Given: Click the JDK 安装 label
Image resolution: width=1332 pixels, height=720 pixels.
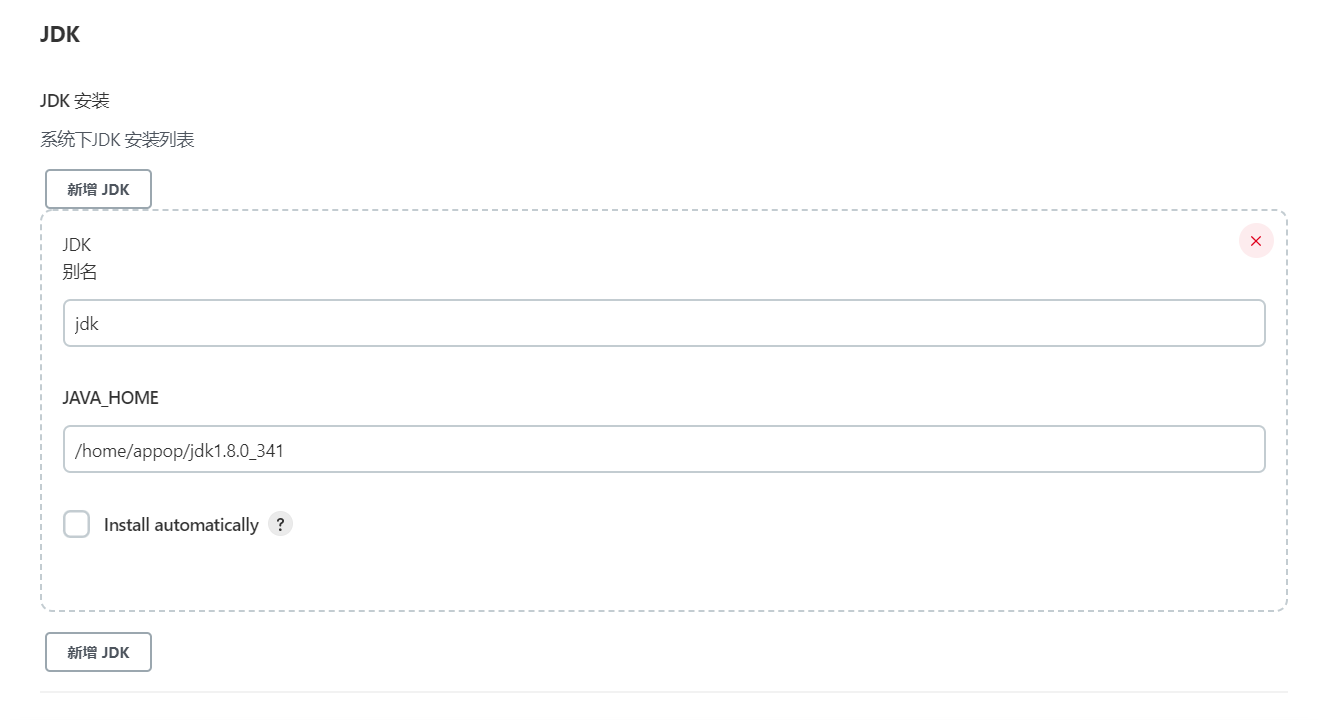Looking at the screenshot, I should point(75,101).
